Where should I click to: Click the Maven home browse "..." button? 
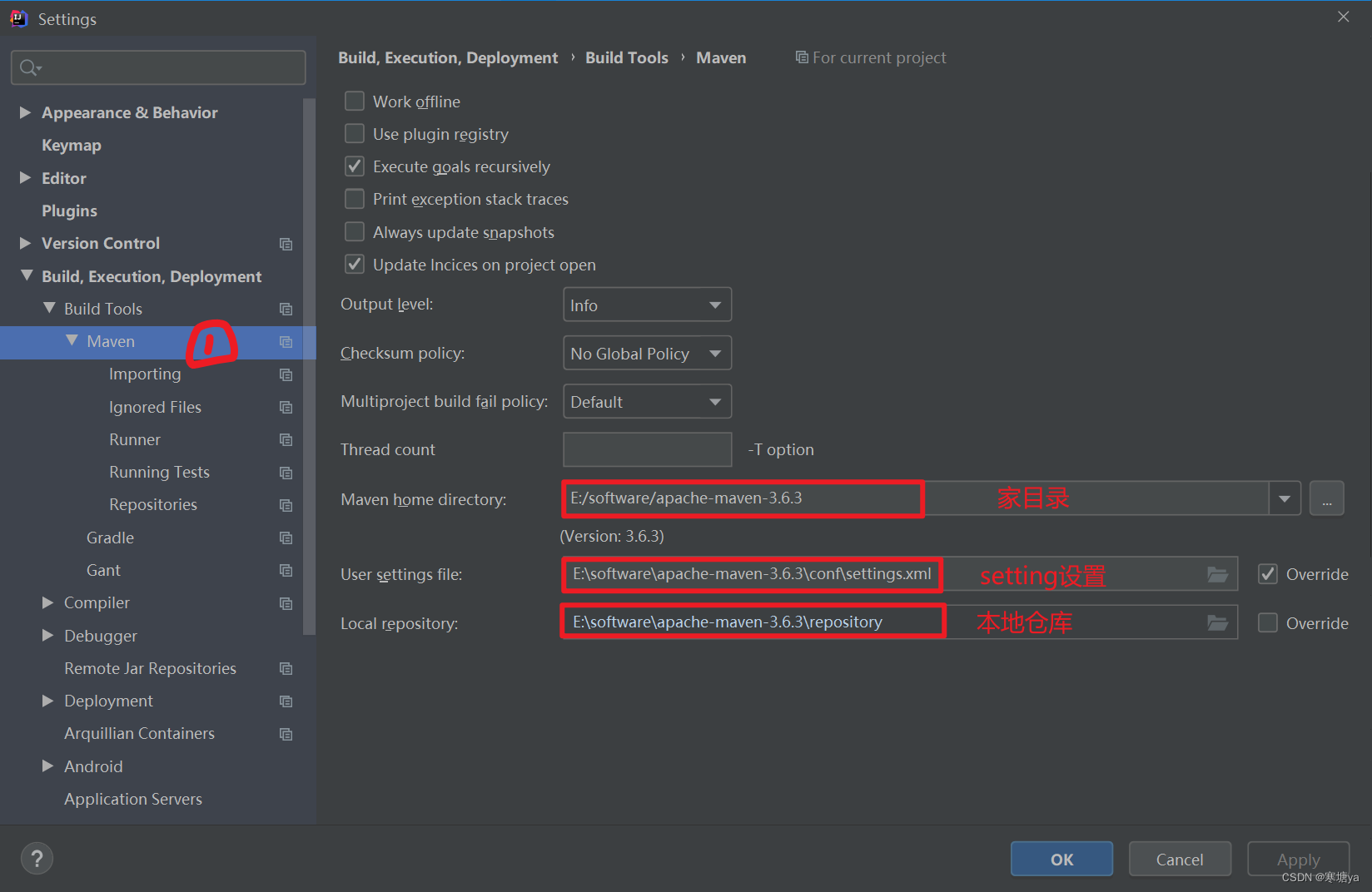click(1326, 498)
